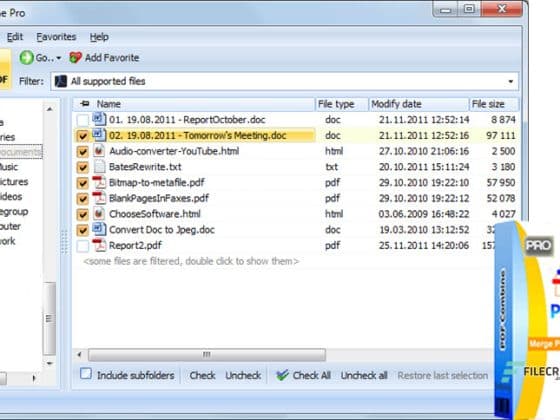The image size is (560, 420).
Task: Click down arrow of folder tree scrollbar
Action: [x=50, y=364]
